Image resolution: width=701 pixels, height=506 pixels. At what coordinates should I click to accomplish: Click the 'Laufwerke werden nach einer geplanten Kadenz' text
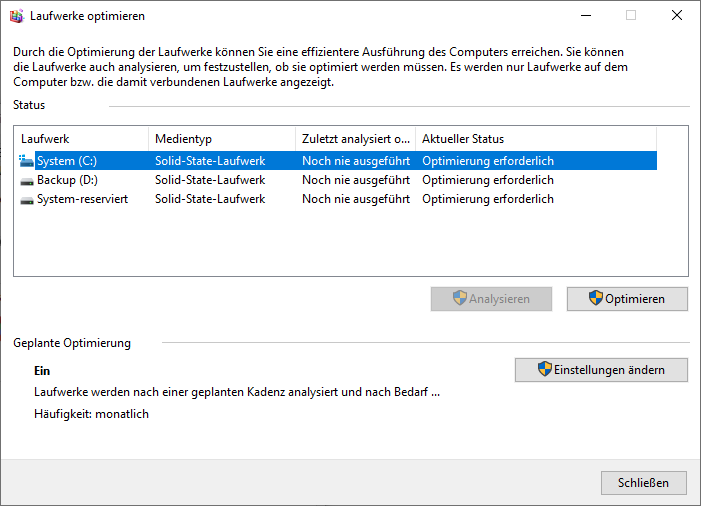pyautogui.click(x=237, y=392)
